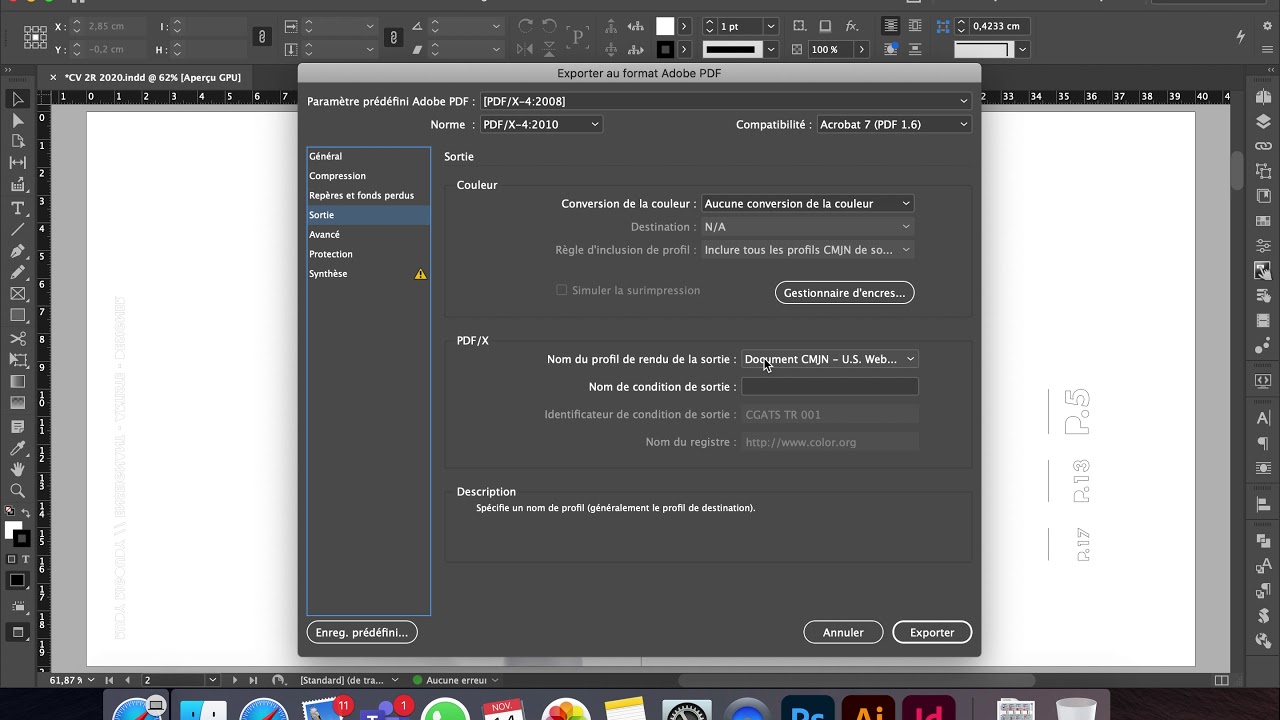Click the reference point locator grid
Screen dimensions: 1280x720
(x=35, y=37)
